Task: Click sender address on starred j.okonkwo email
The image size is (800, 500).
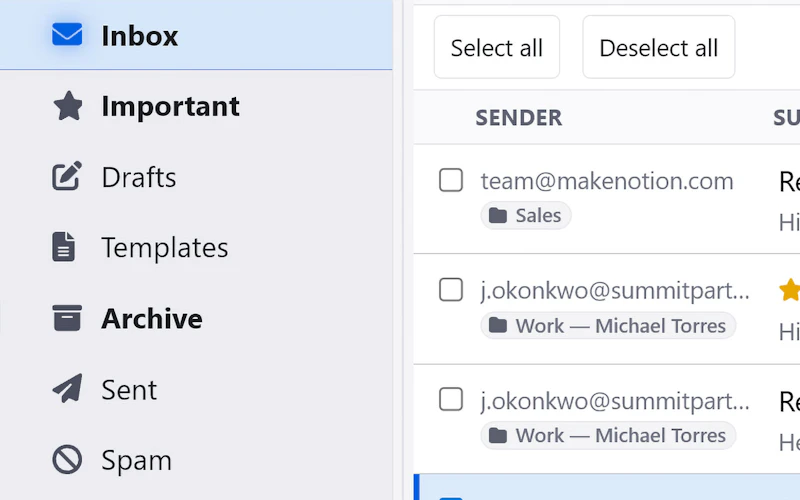Action: click(x=615, y=291)
